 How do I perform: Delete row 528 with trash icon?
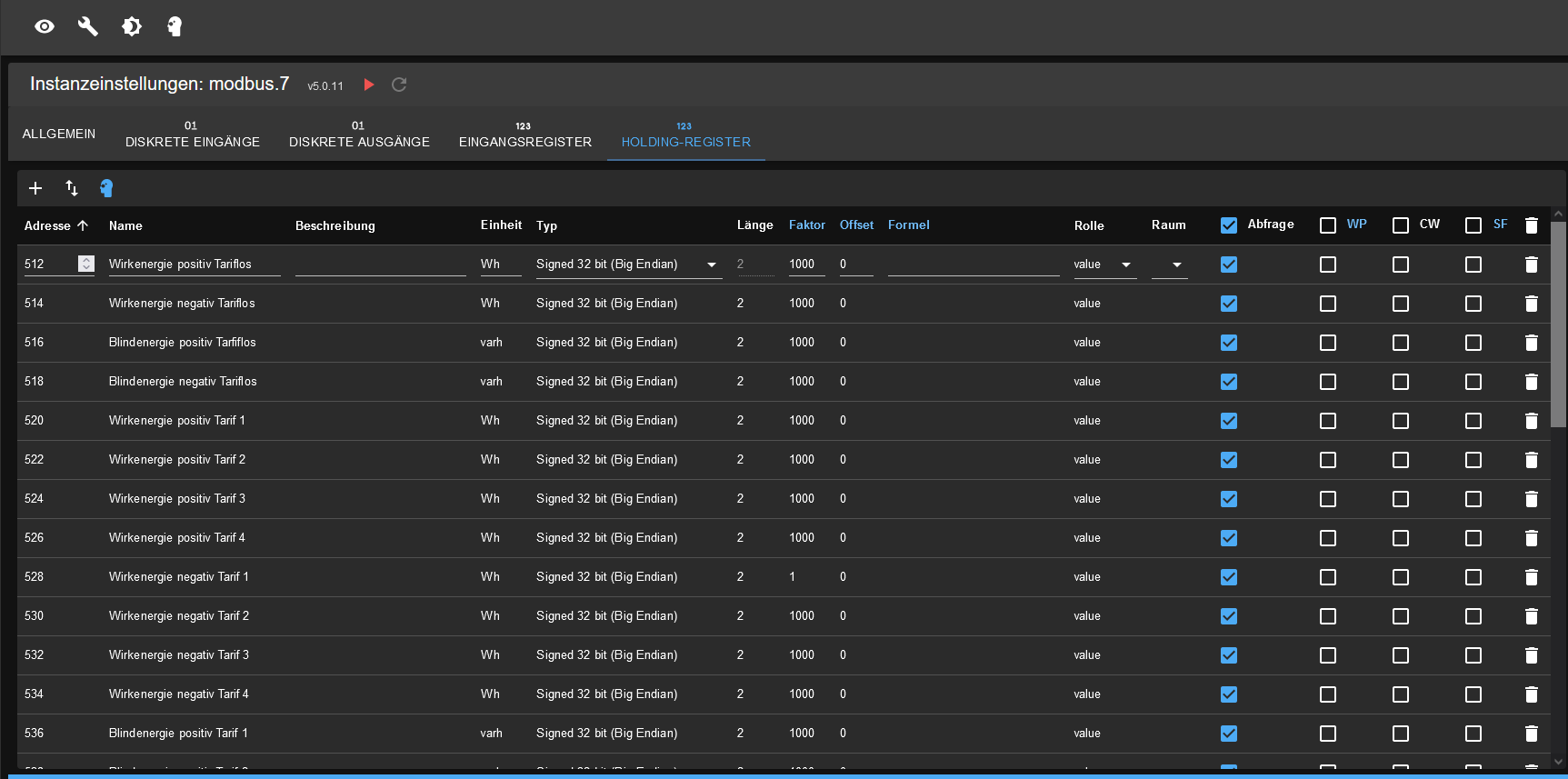(1532, 577)
